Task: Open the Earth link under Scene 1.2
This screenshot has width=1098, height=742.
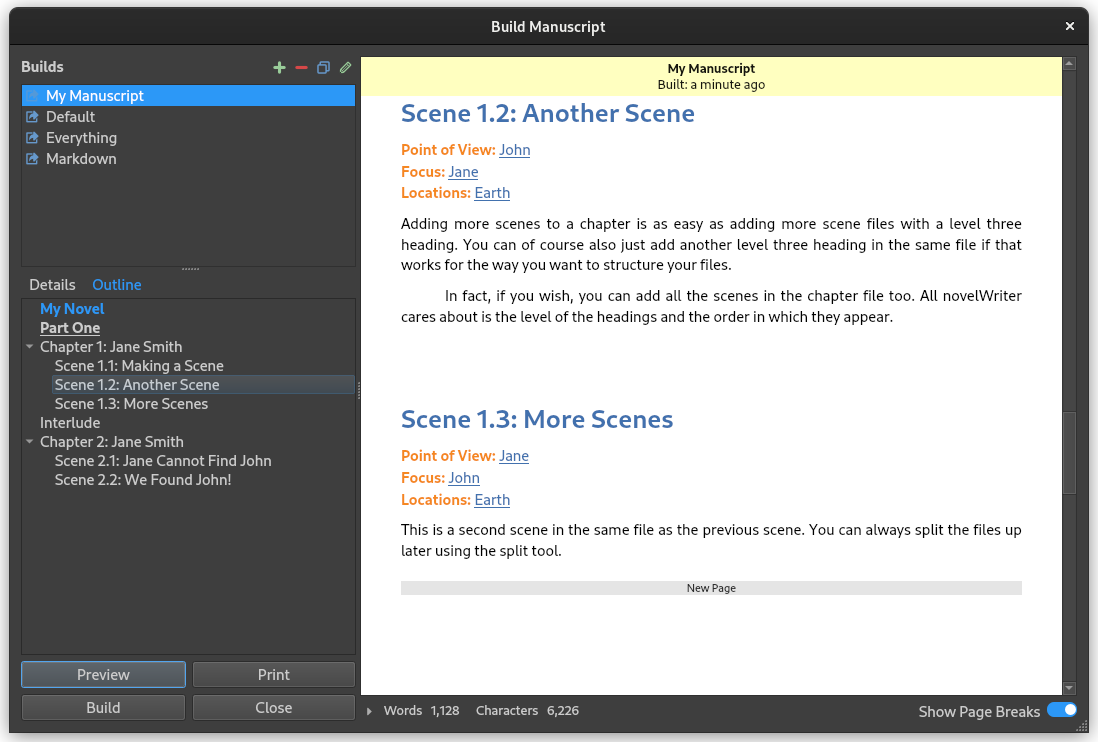Action: coord(492,192)
